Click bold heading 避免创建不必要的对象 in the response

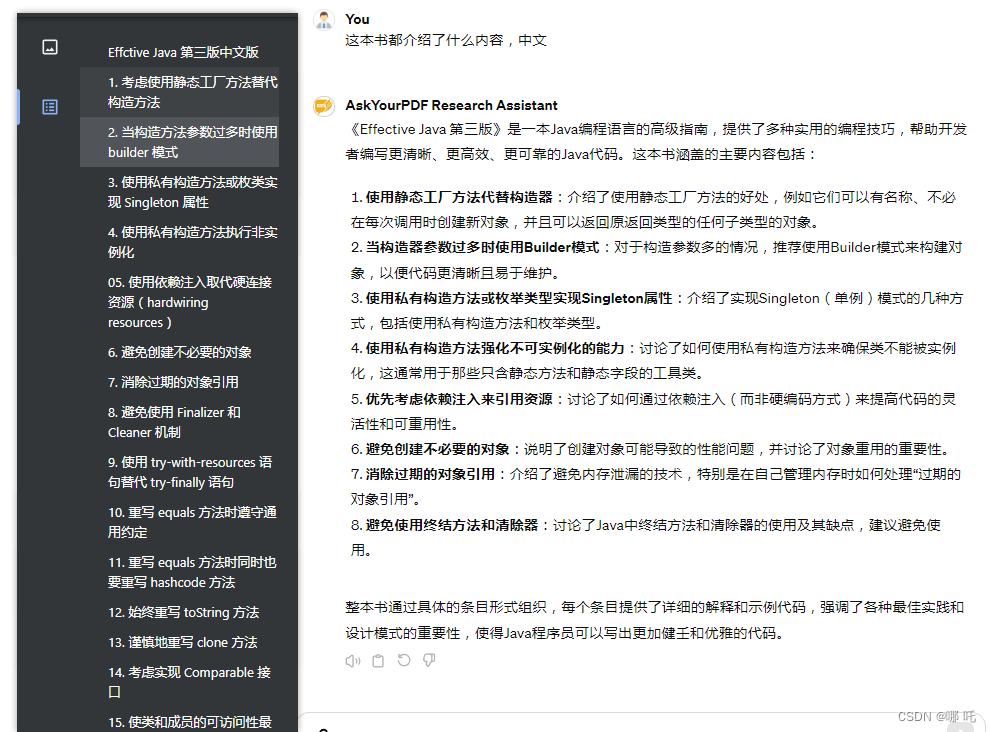click(437, 449)
